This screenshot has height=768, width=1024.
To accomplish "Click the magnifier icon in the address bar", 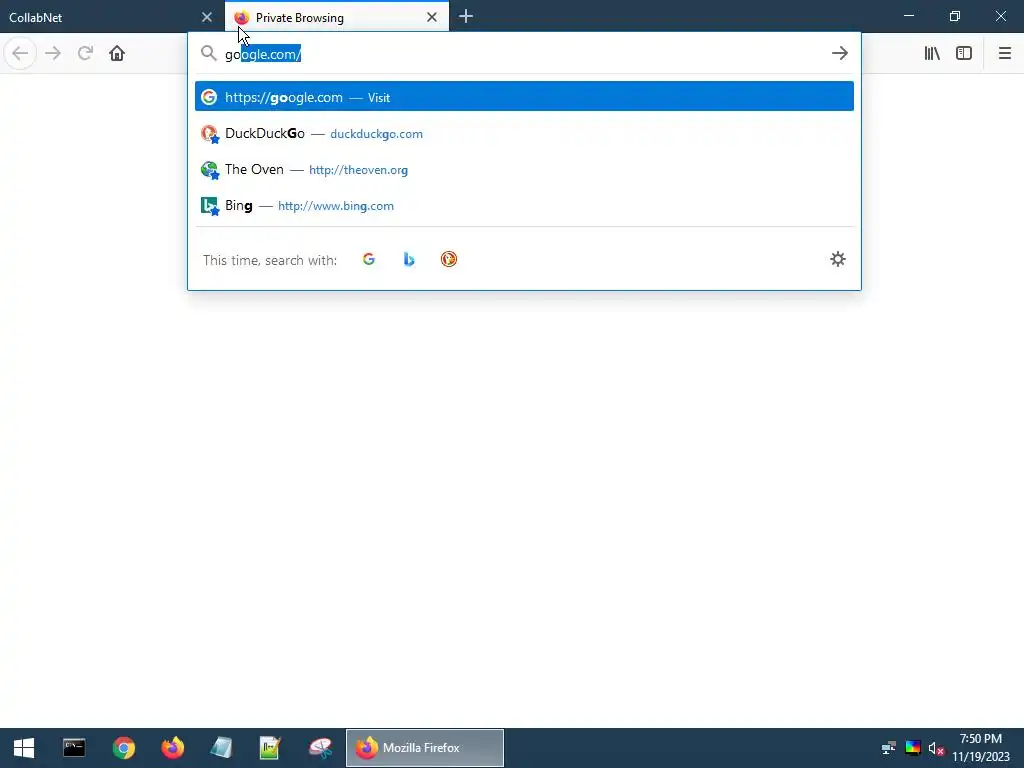I will click(208, 53).
